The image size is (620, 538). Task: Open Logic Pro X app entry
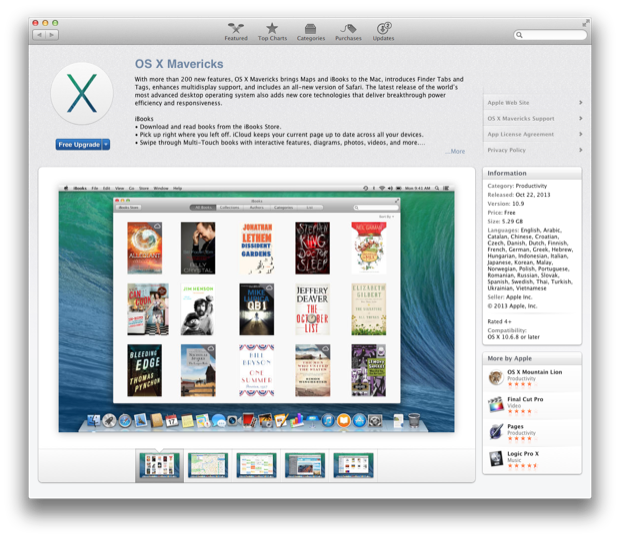[x=532, y=460]
